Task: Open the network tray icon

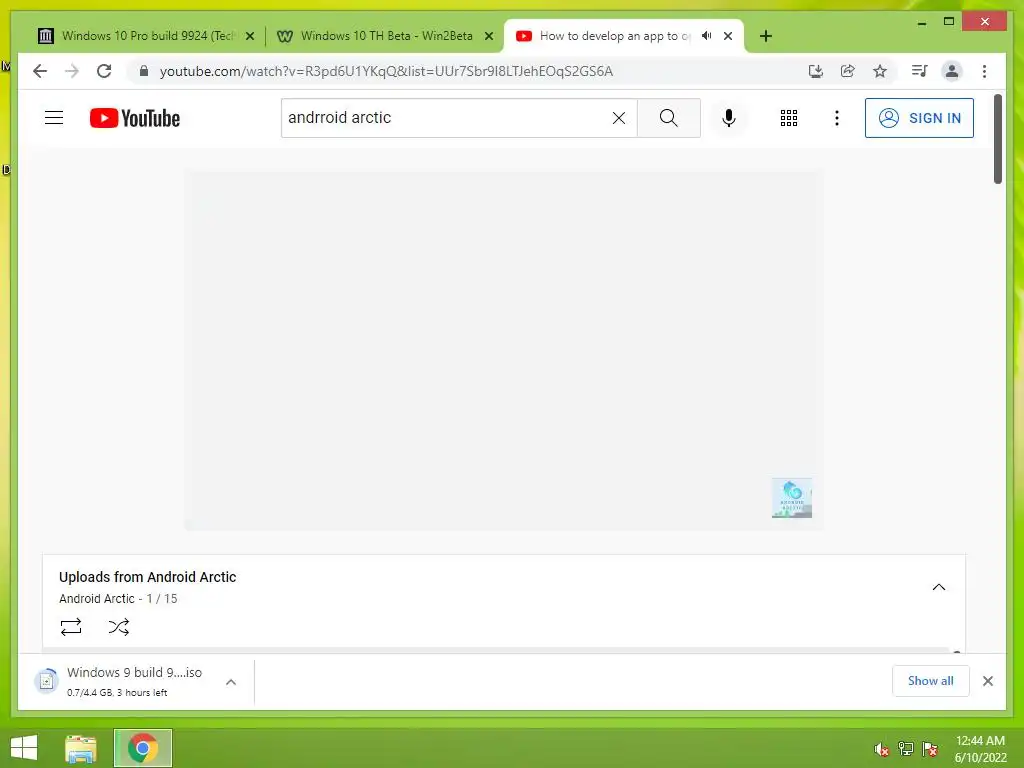Action: tap(906, 749)
